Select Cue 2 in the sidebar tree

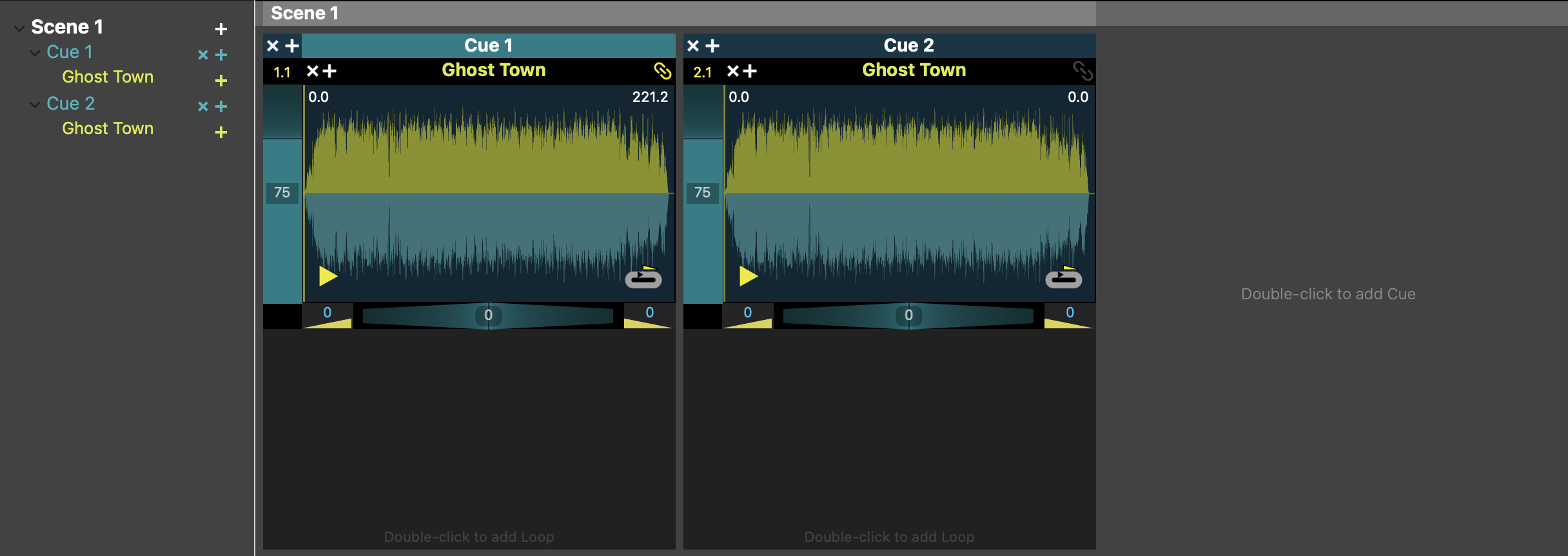pyautogui.click(x=71, y=104)
